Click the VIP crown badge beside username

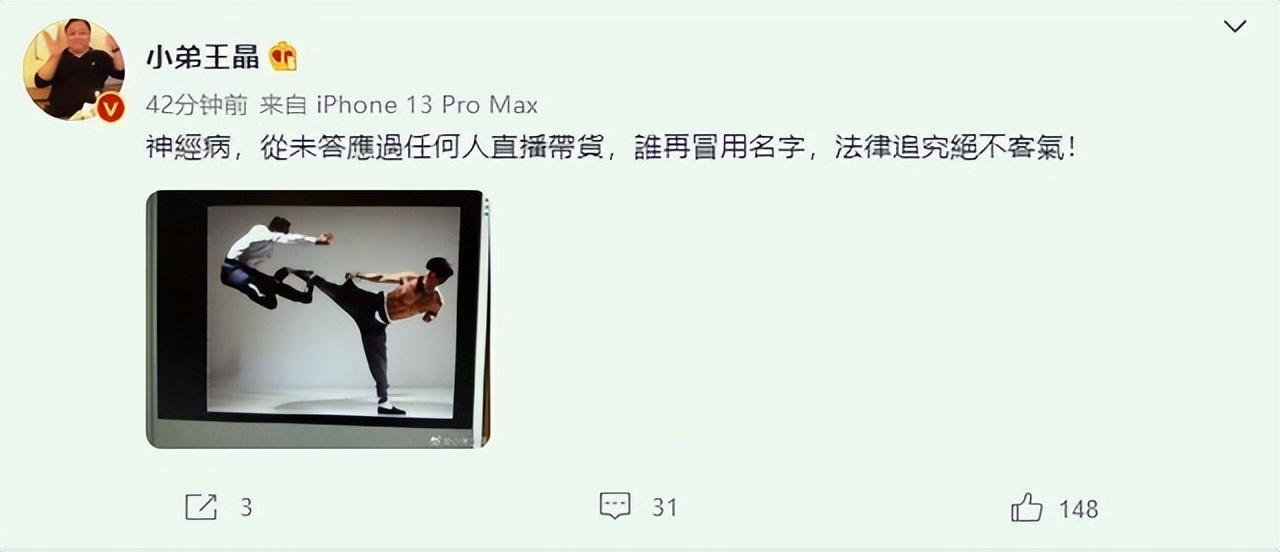[283, 57]
